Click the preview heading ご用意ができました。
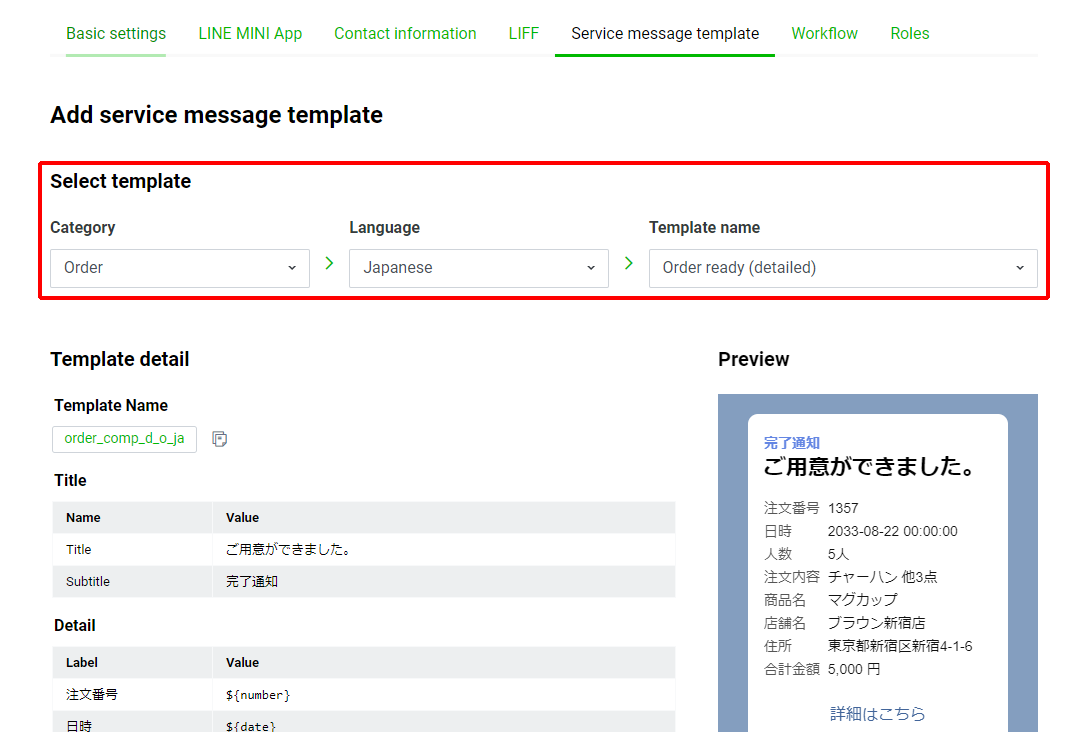 (x=869, y=467)
